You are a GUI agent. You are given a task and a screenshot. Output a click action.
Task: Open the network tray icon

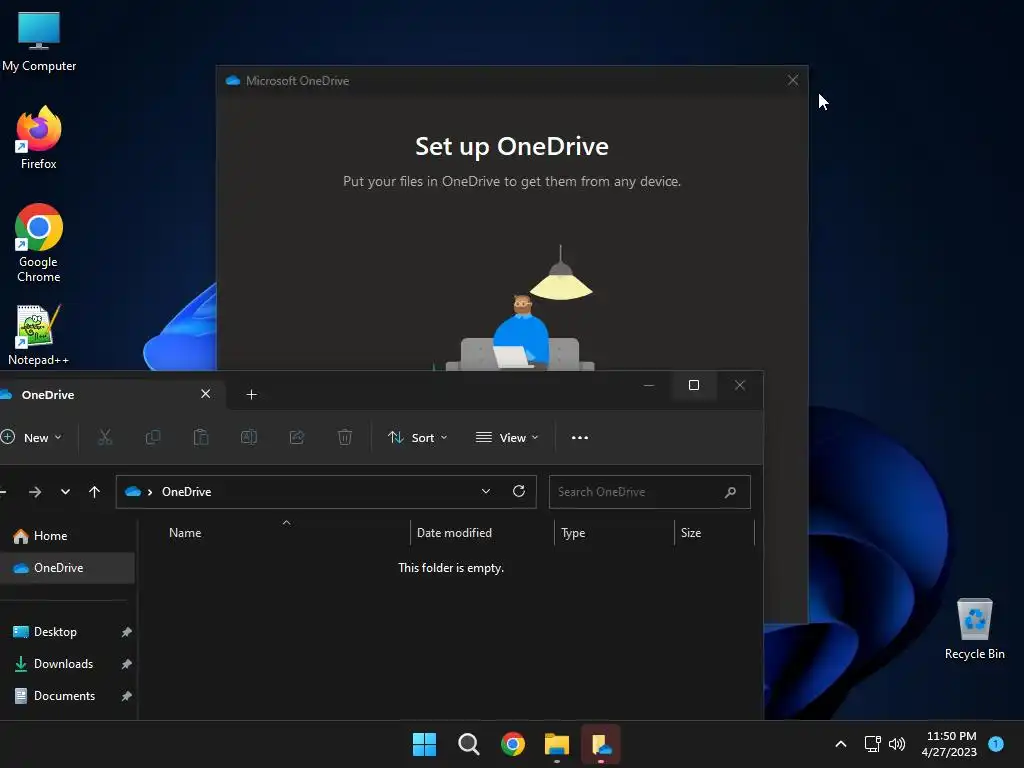(x=872, y=744)
